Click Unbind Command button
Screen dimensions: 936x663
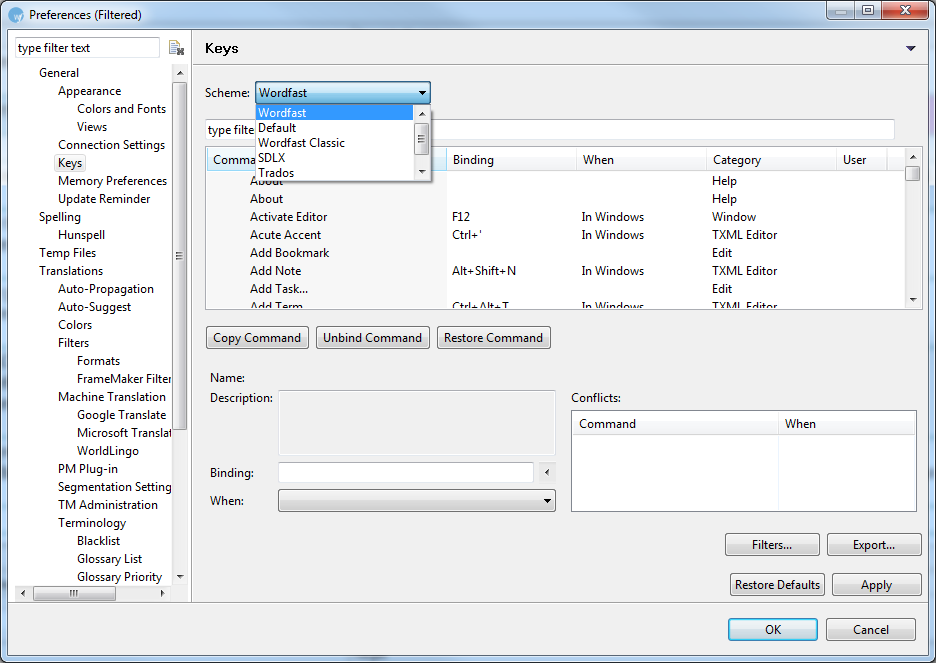[372, 338]
